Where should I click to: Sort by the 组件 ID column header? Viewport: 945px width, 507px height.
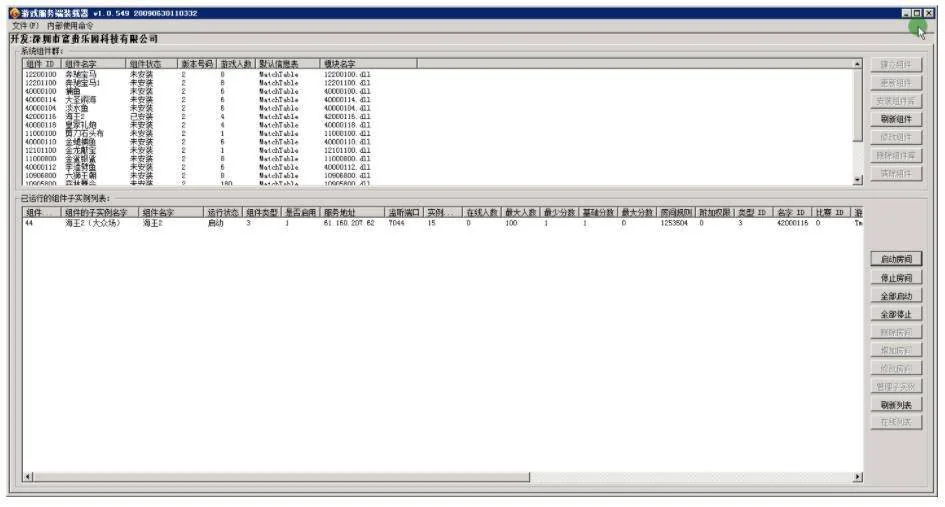(41, 63)
